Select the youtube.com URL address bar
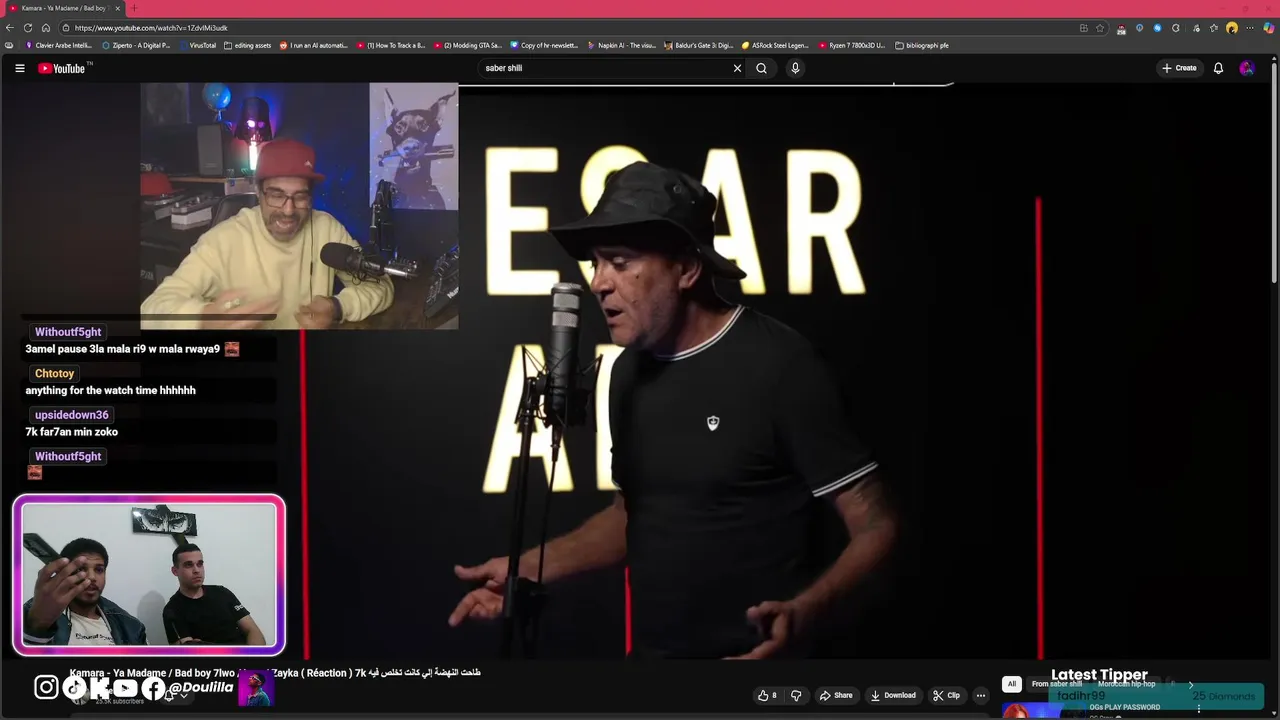Image resolution: width=1280 pixels, height=720 pixels. [570, 28]
